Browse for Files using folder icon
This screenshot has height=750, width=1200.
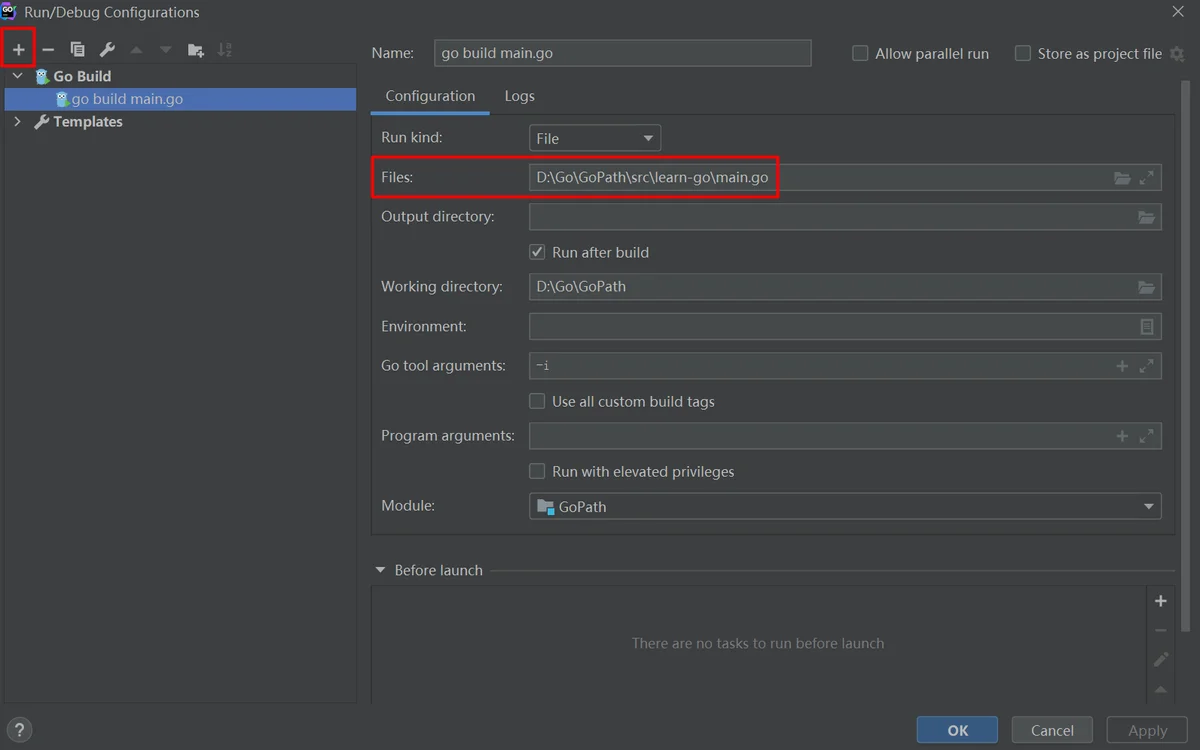click(1122, 178)
